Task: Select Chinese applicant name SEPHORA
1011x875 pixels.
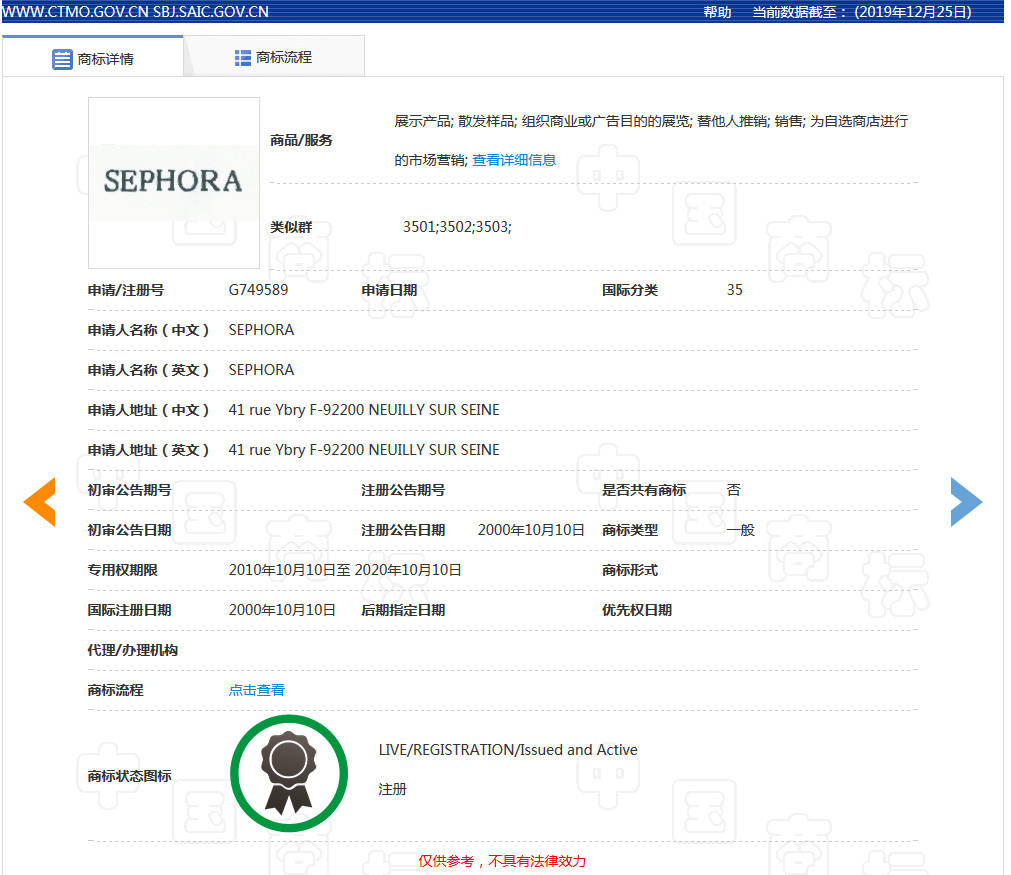Action: coord(261,329)
